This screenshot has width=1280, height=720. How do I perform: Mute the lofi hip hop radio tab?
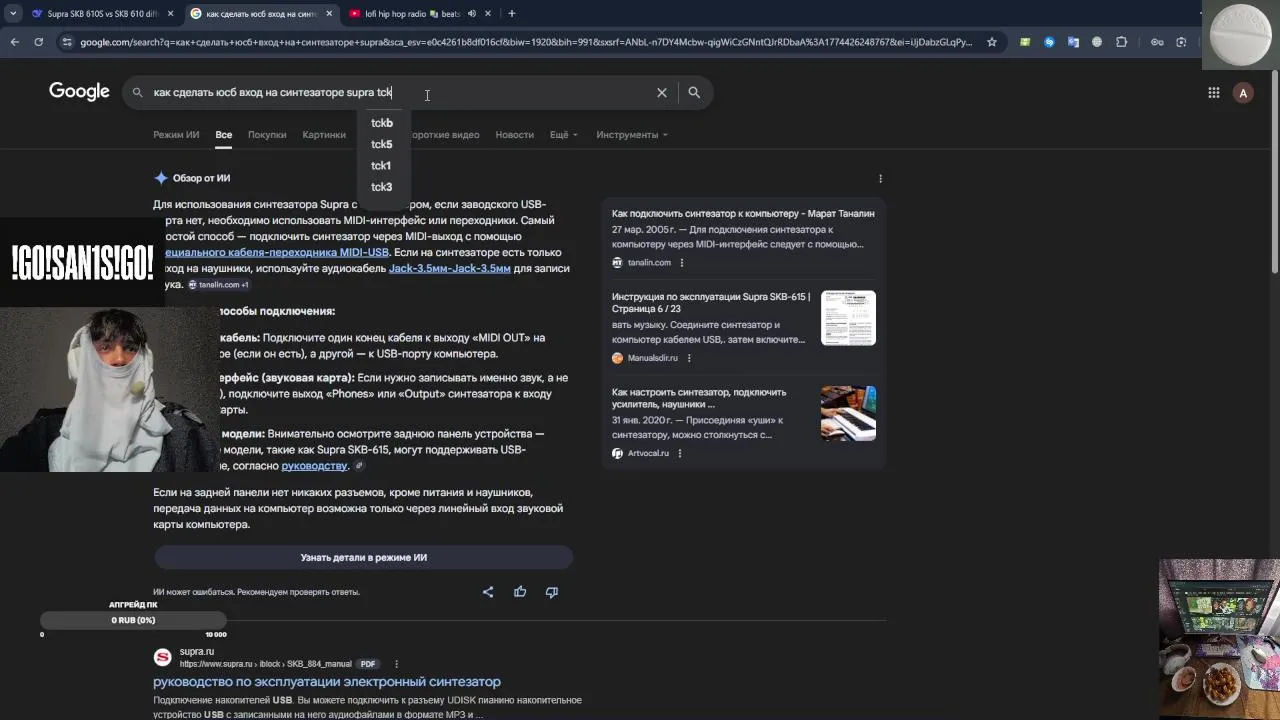(x=471, y=14)
